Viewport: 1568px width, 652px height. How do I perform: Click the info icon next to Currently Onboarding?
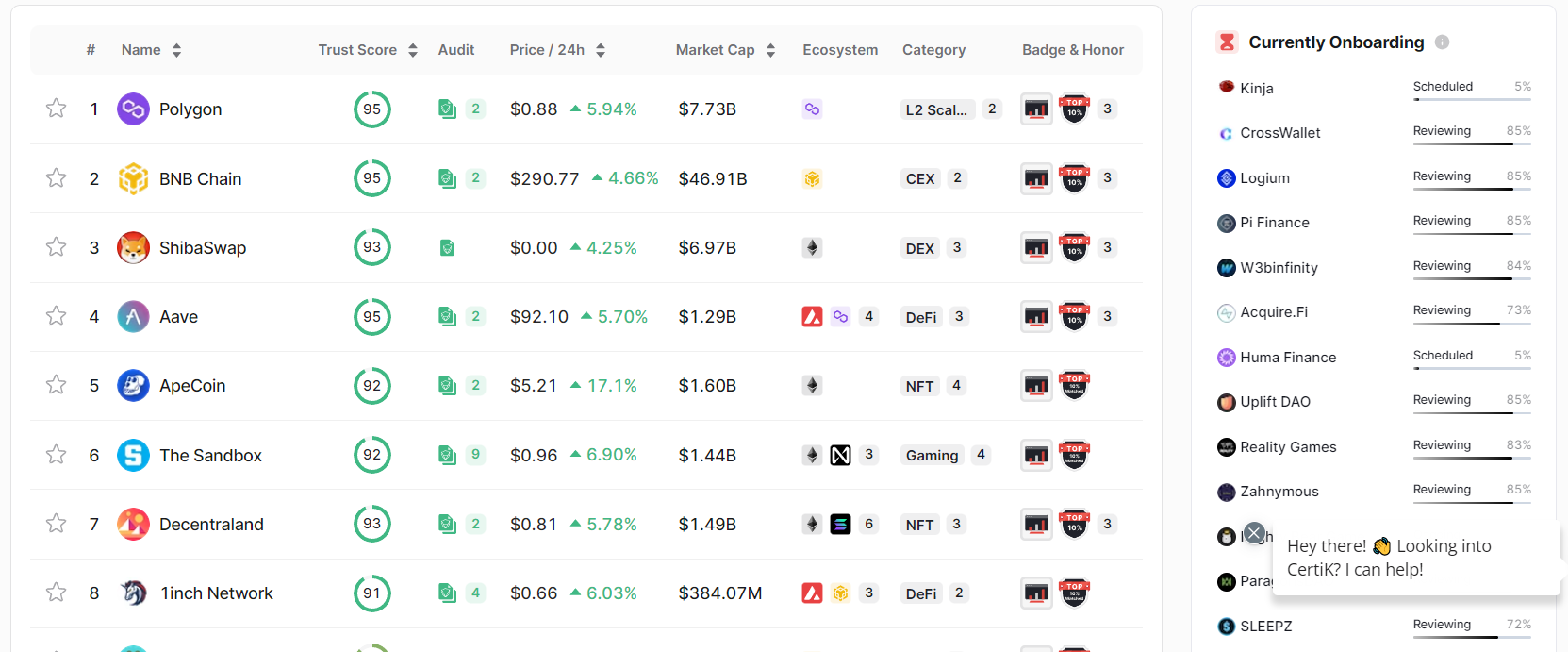1444,42
